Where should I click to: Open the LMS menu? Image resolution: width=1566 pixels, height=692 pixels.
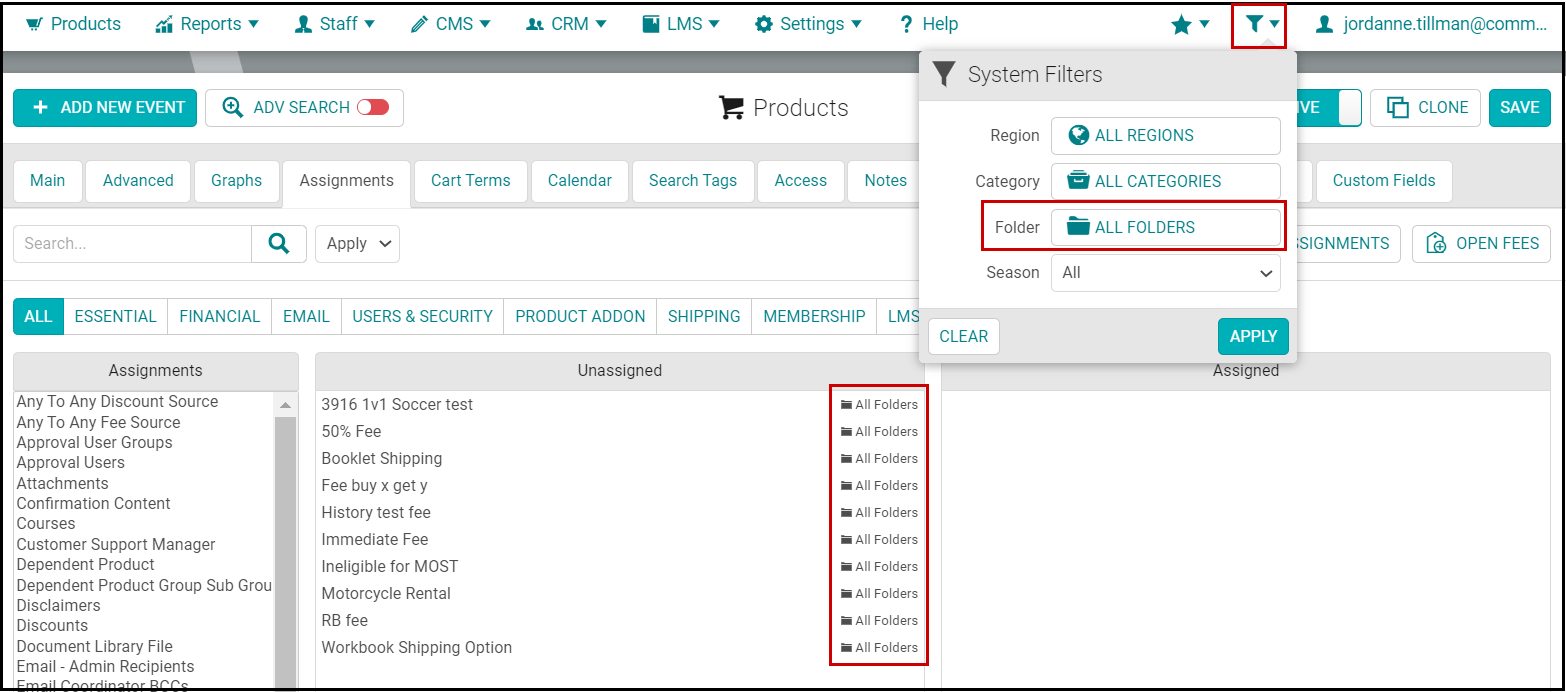point(681,24)
